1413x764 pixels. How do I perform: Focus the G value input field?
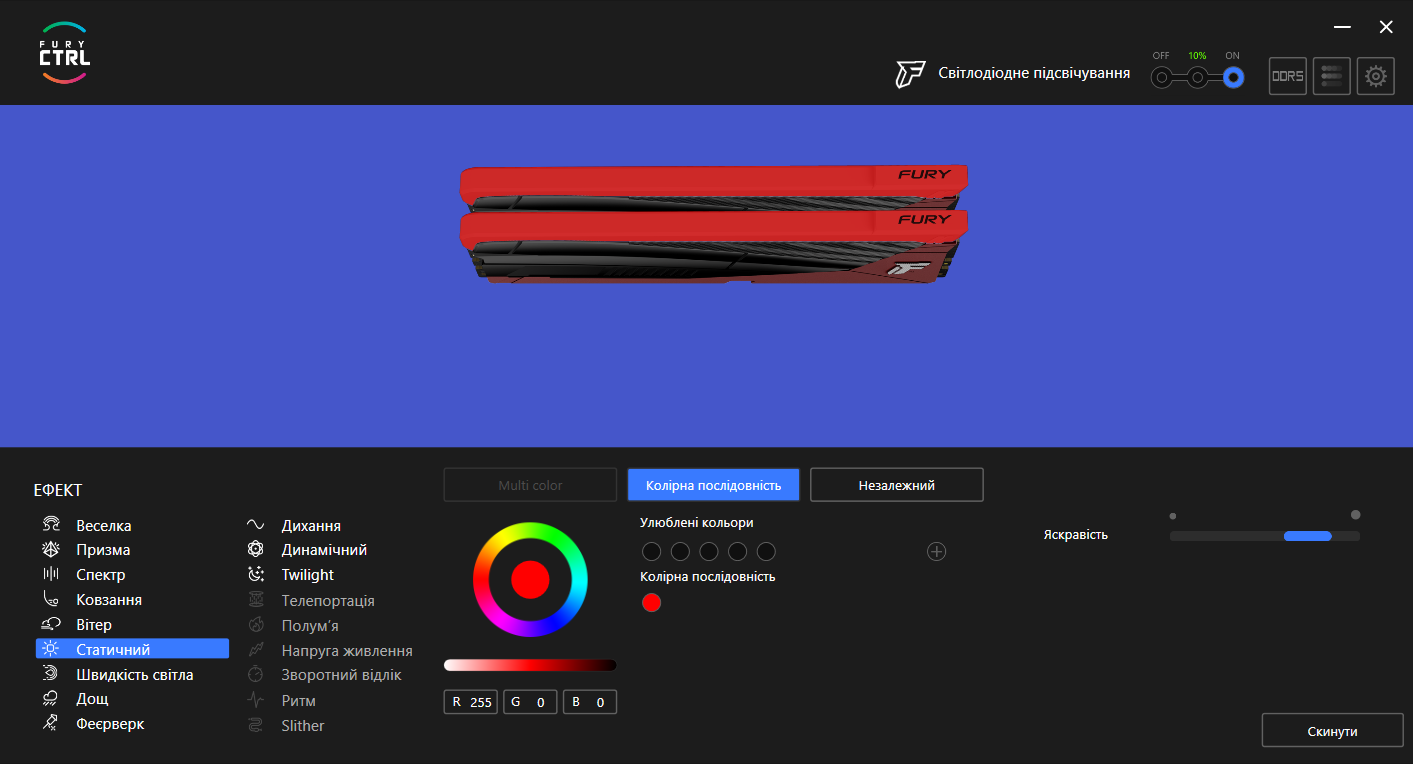tap(530, 702)
